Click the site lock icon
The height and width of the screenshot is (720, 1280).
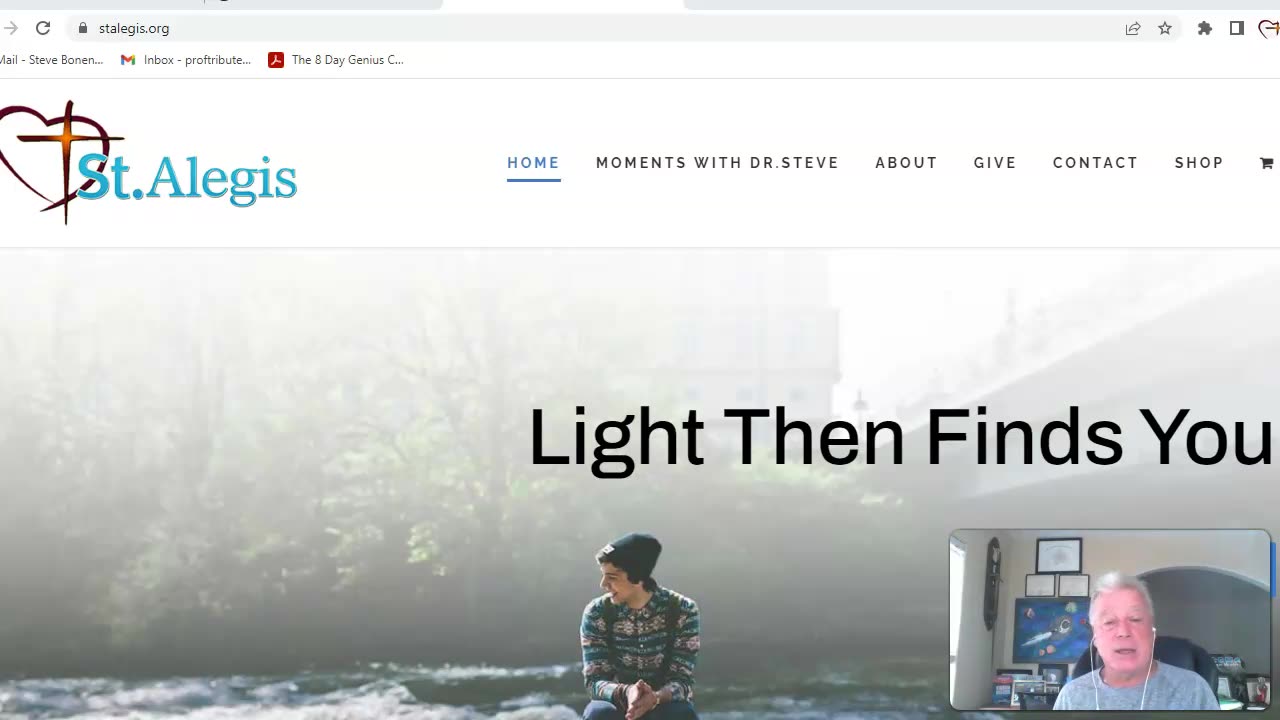click(83, 28)
